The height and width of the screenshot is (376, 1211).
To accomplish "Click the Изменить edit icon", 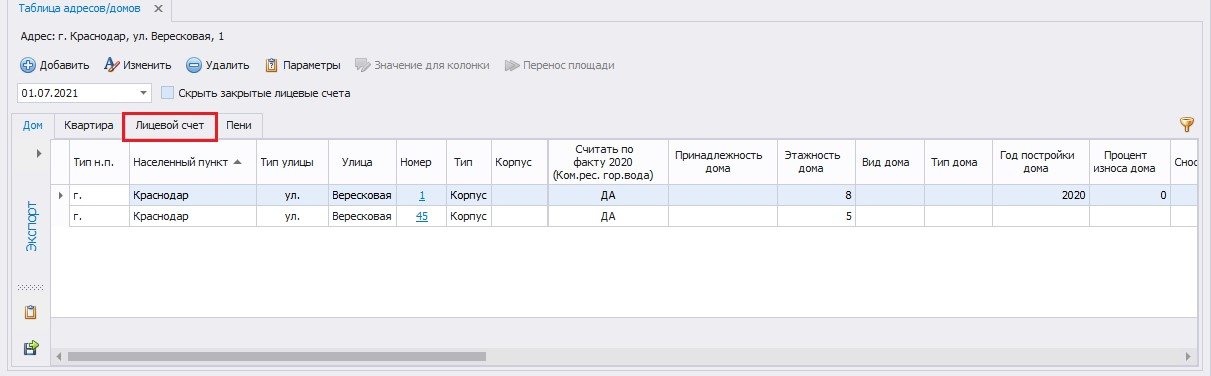I will point(111,65).
